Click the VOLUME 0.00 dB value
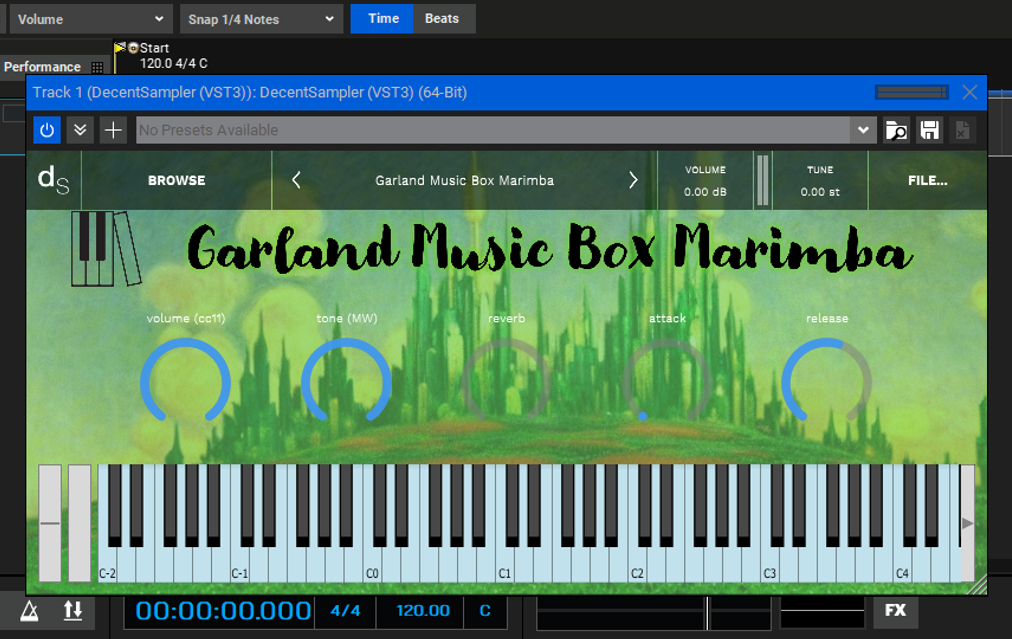1012x639 pixels. pyautogui.click(x=705, y=192)
